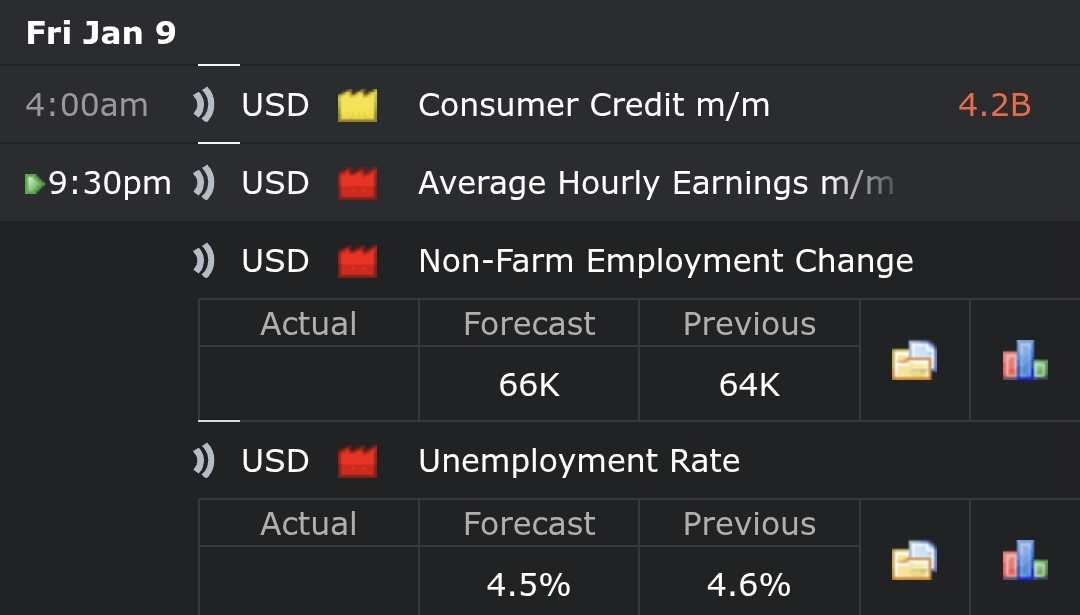
Task: Expand the Consumer Credit m/m event
Action: click(x=594, y=105)
